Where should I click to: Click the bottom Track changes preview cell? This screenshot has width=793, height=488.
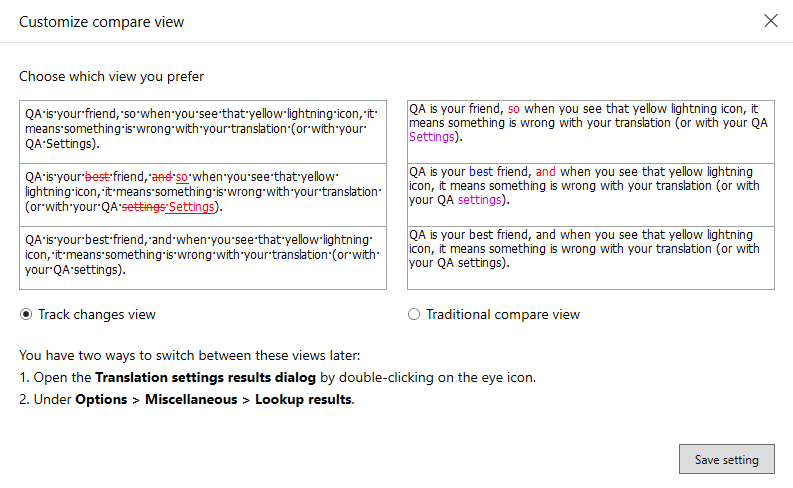coord(202,256)
